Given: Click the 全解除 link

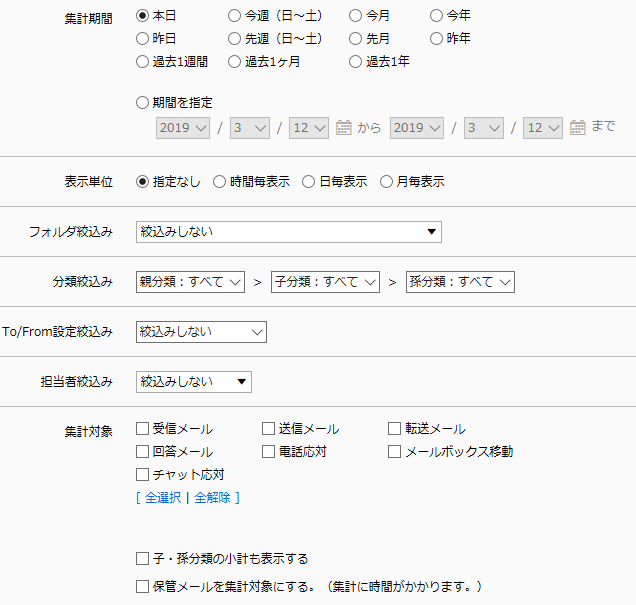Looking at the screenshot, I should [213, 498].
